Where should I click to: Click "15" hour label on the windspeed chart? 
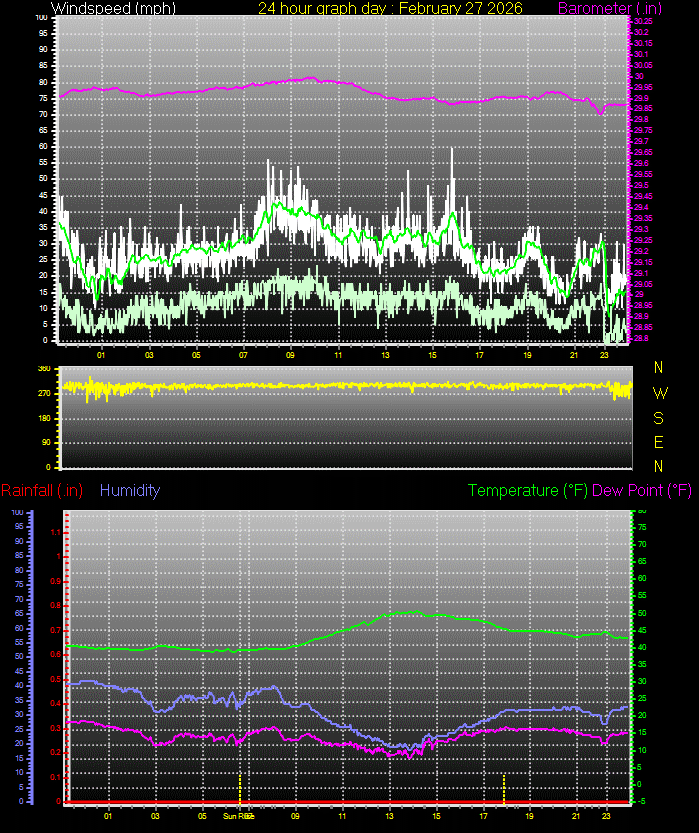[432, 355]
